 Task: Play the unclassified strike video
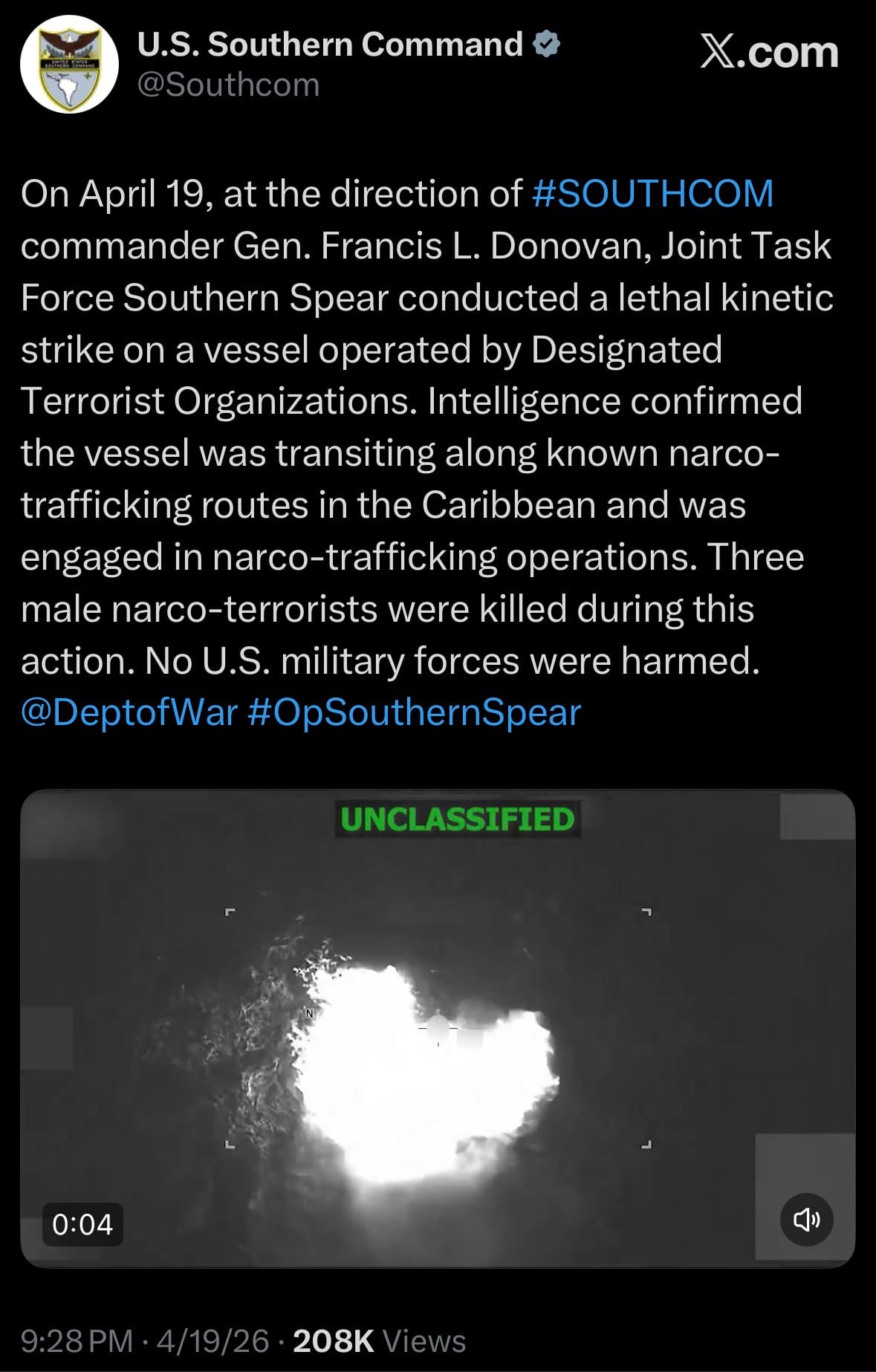pos(438,1029)
